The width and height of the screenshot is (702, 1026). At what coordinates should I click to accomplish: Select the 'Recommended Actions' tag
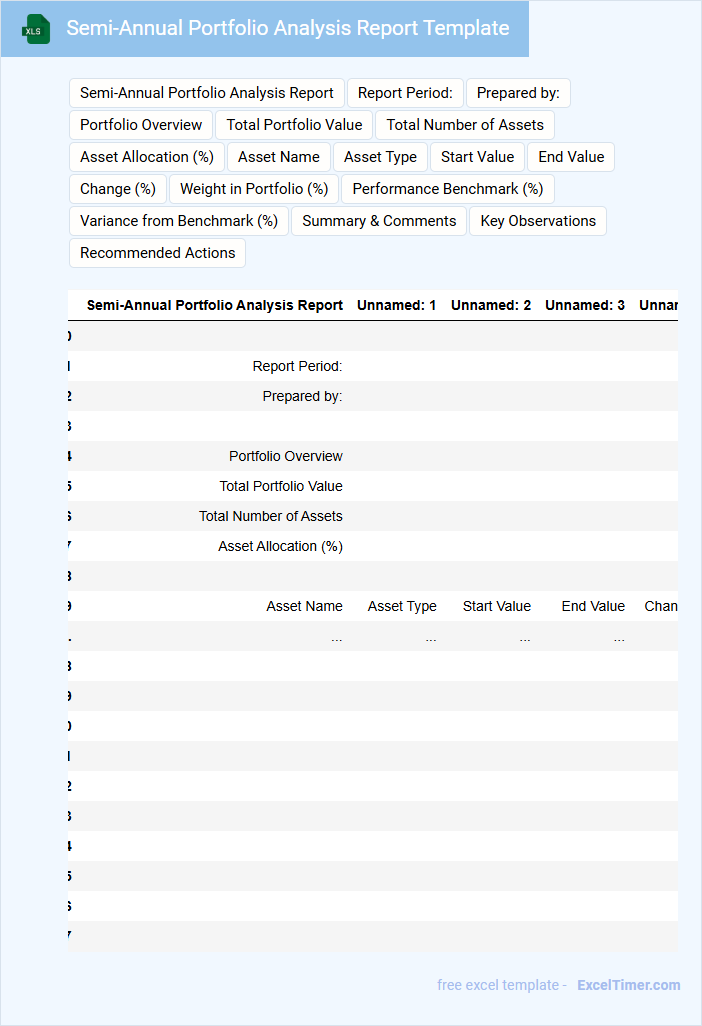point(158,253)
